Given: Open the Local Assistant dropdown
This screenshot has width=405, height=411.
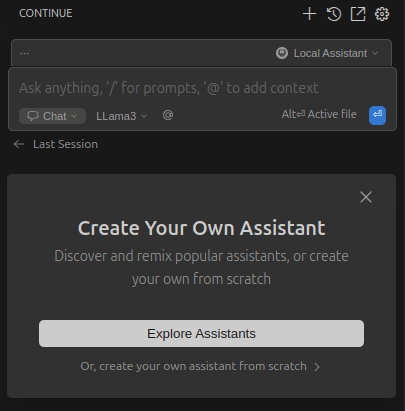Looking at the screenshot, I should [x=327, y=53].
